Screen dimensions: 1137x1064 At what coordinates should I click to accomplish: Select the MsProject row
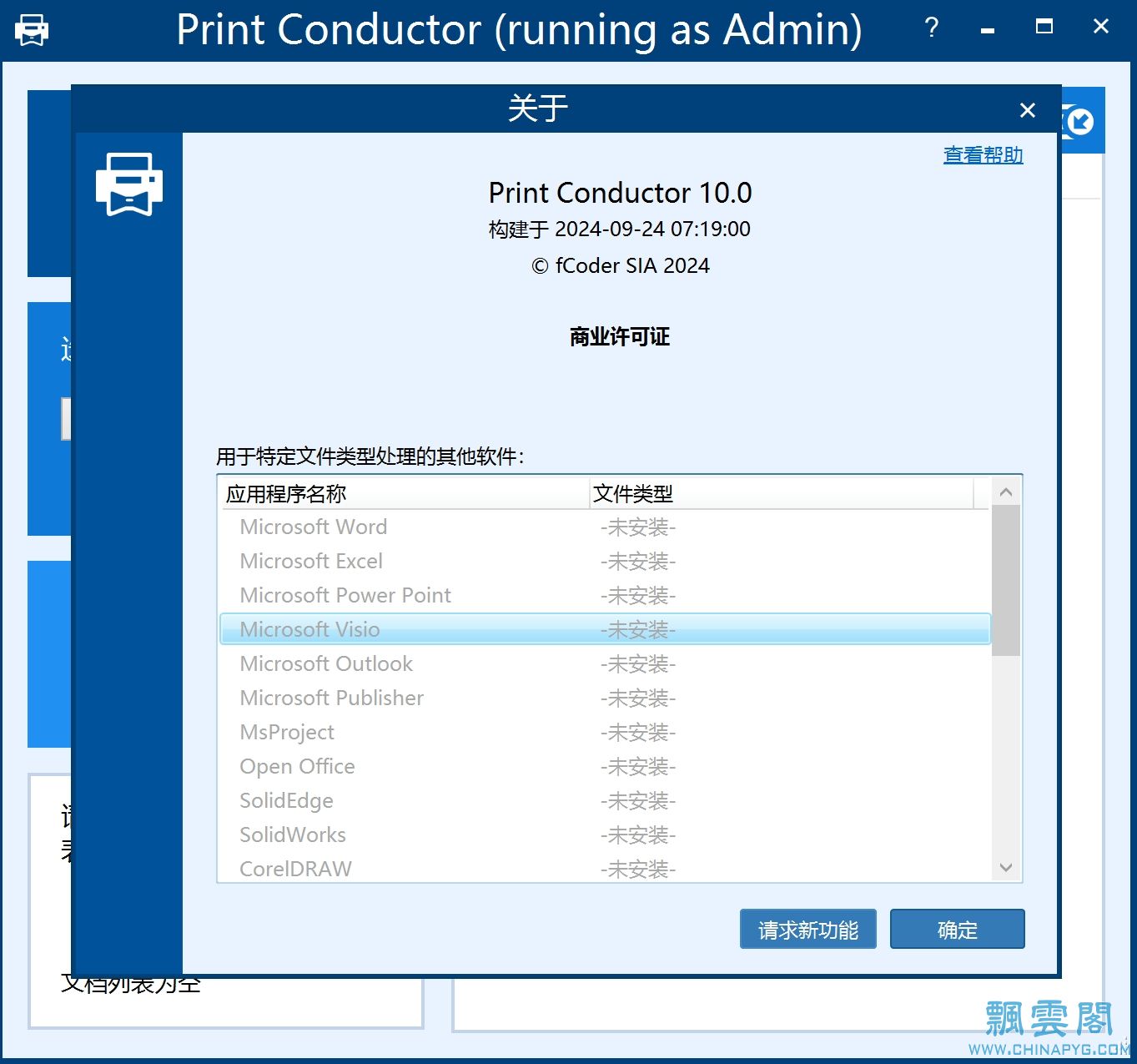click(605, 733)
